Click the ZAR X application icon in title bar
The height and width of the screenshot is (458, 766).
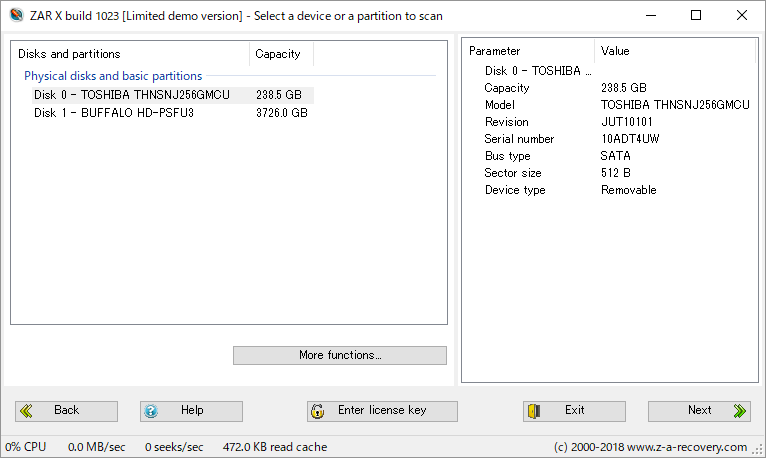(15, 16)
